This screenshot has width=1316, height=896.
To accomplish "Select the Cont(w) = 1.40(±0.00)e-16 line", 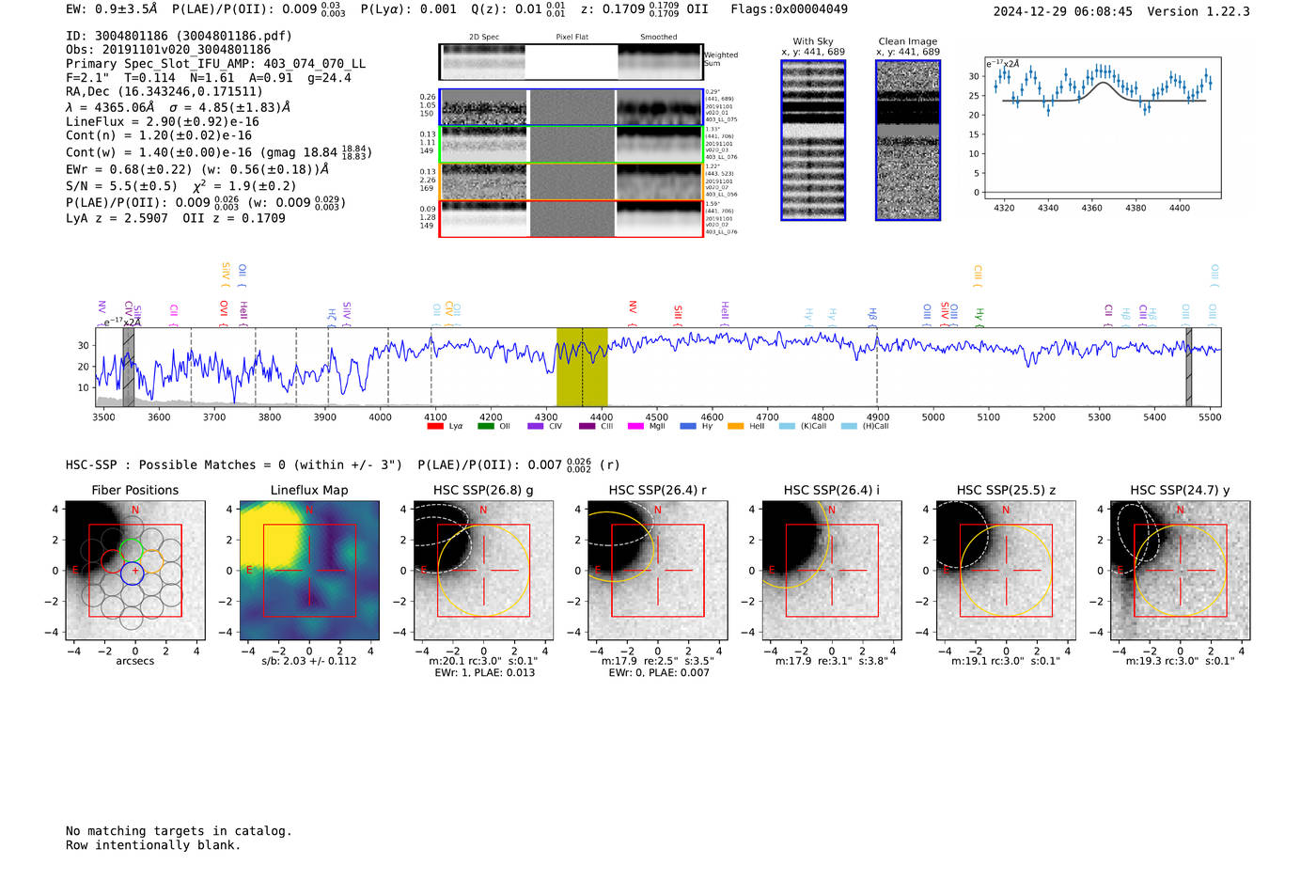I will (x=218, y=152).
